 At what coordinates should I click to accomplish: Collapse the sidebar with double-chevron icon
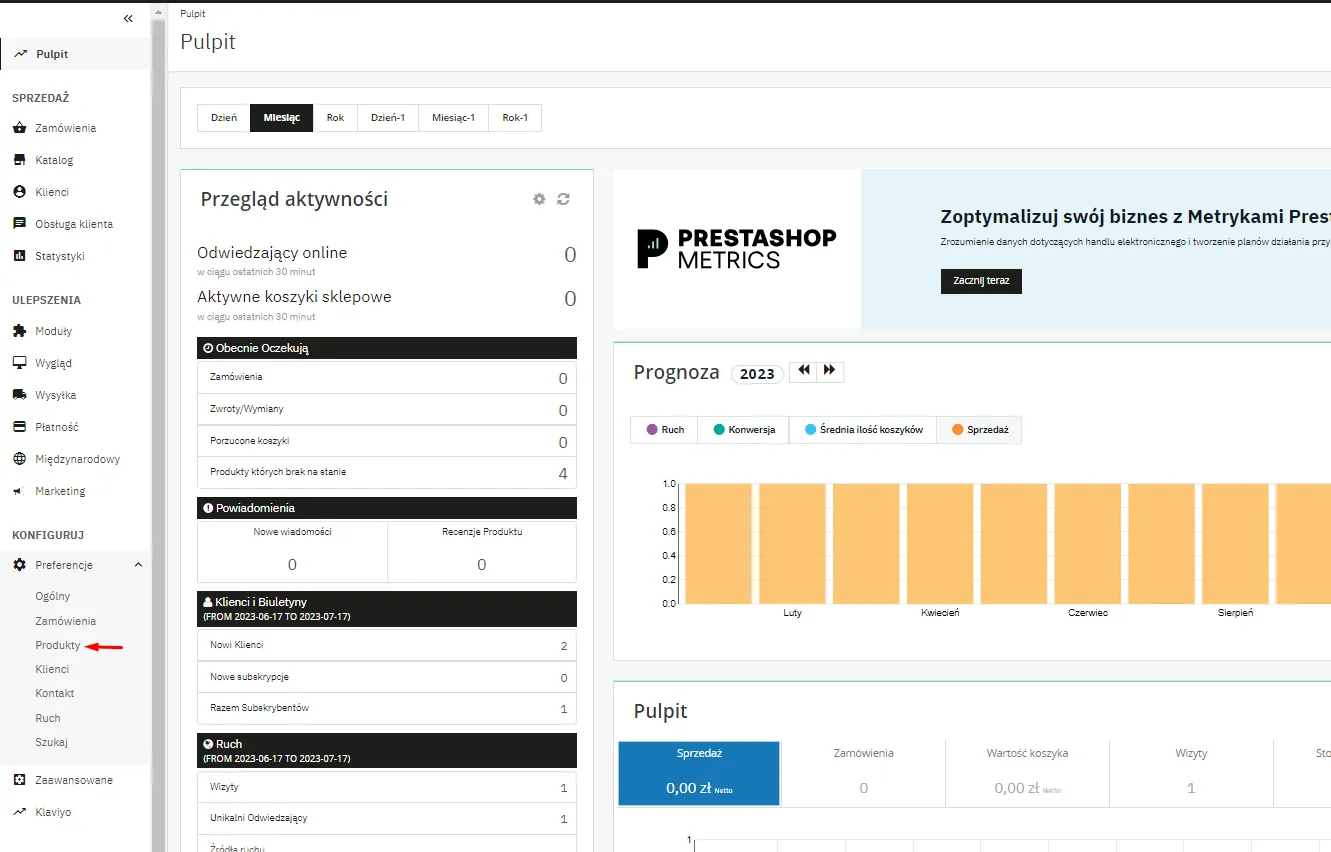128,18
